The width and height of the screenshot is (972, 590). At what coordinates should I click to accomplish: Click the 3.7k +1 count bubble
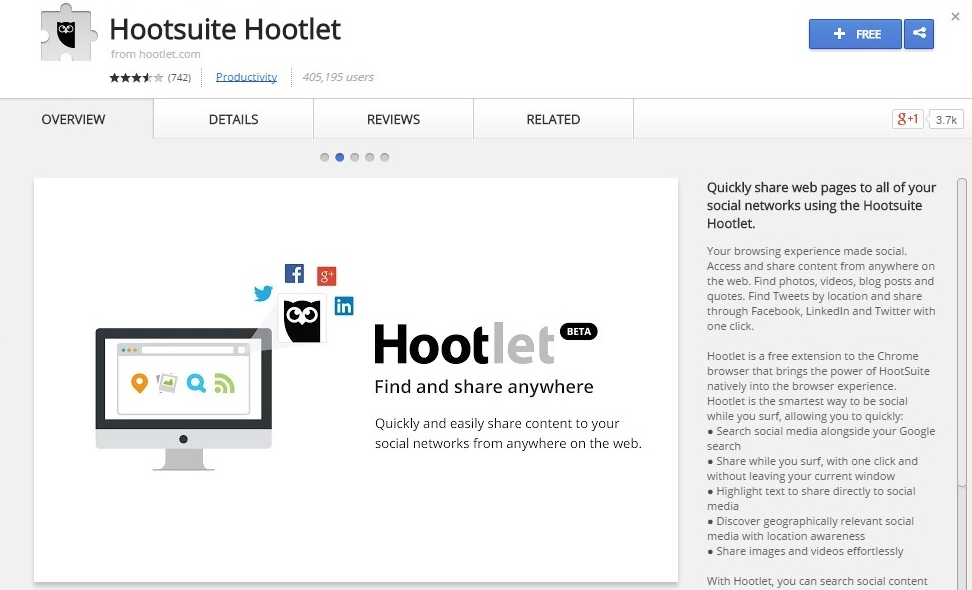[946, 120]
